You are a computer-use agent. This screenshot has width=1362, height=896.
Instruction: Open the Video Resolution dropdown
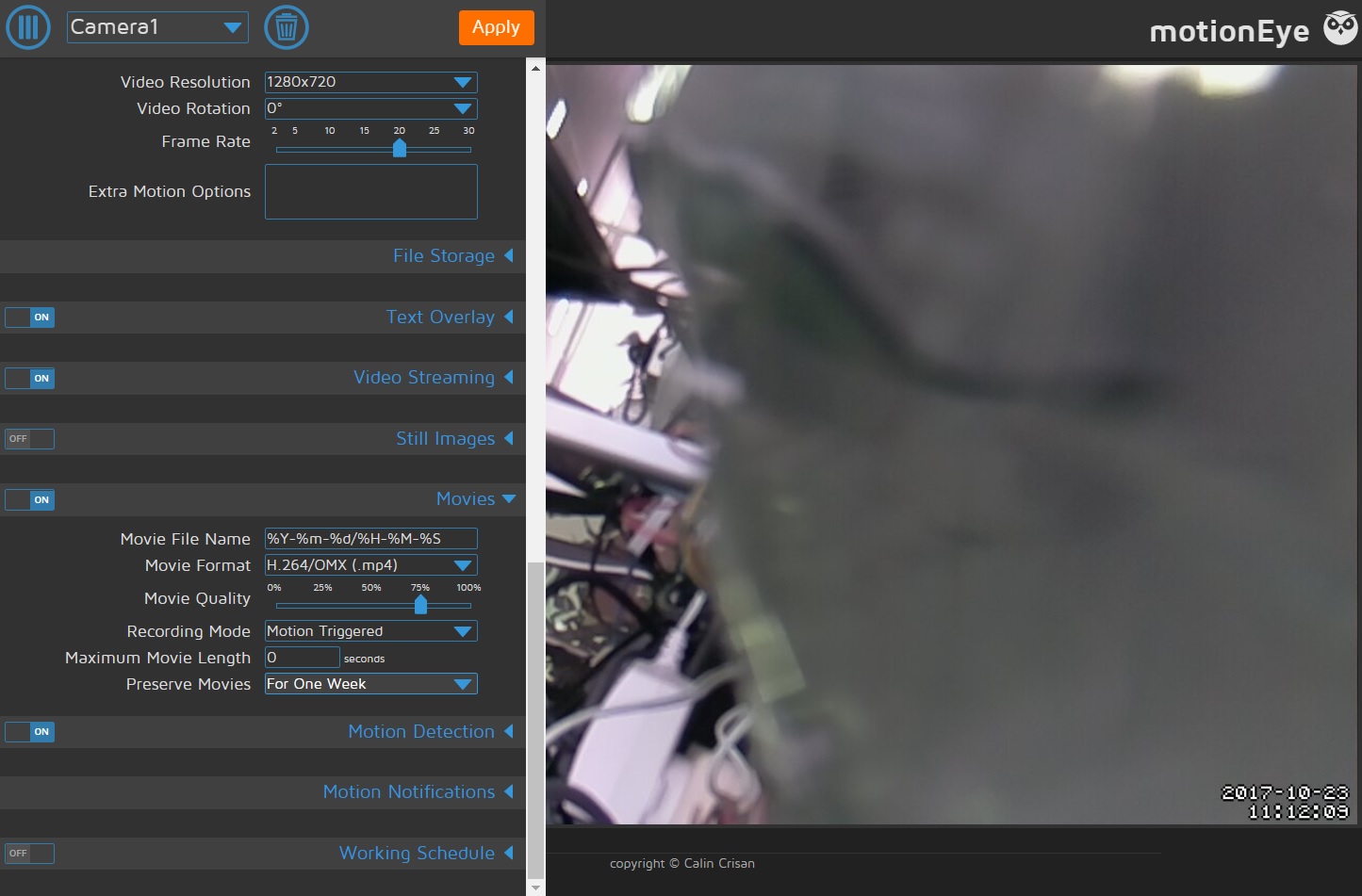coord(370,82)
